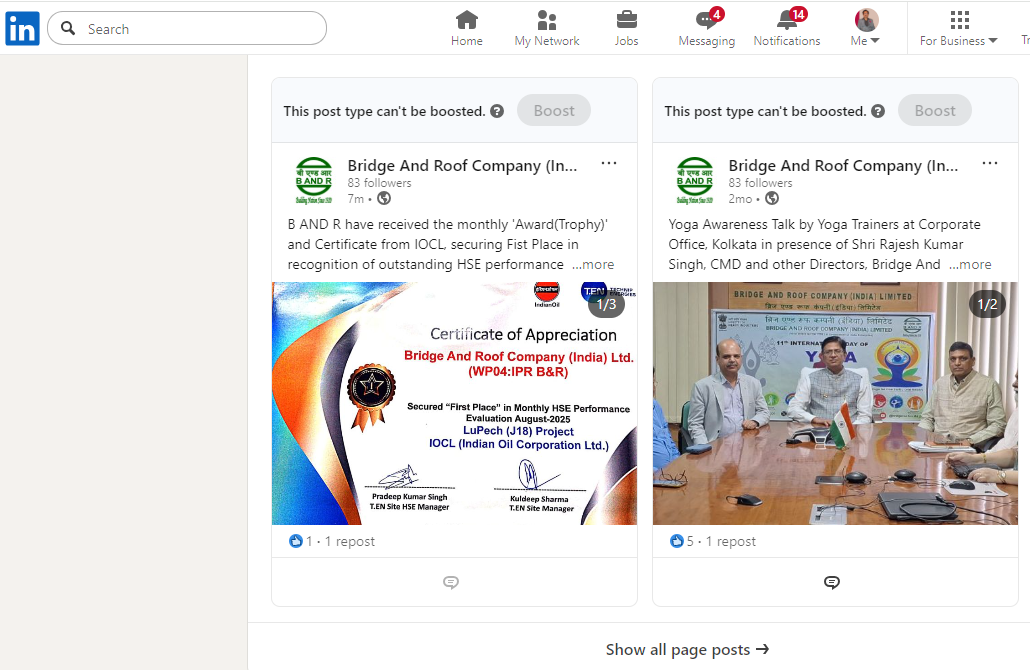This screenshot has width=1030, height=670.
Task: Click '83 followers' on the award post
Action: 380,183
